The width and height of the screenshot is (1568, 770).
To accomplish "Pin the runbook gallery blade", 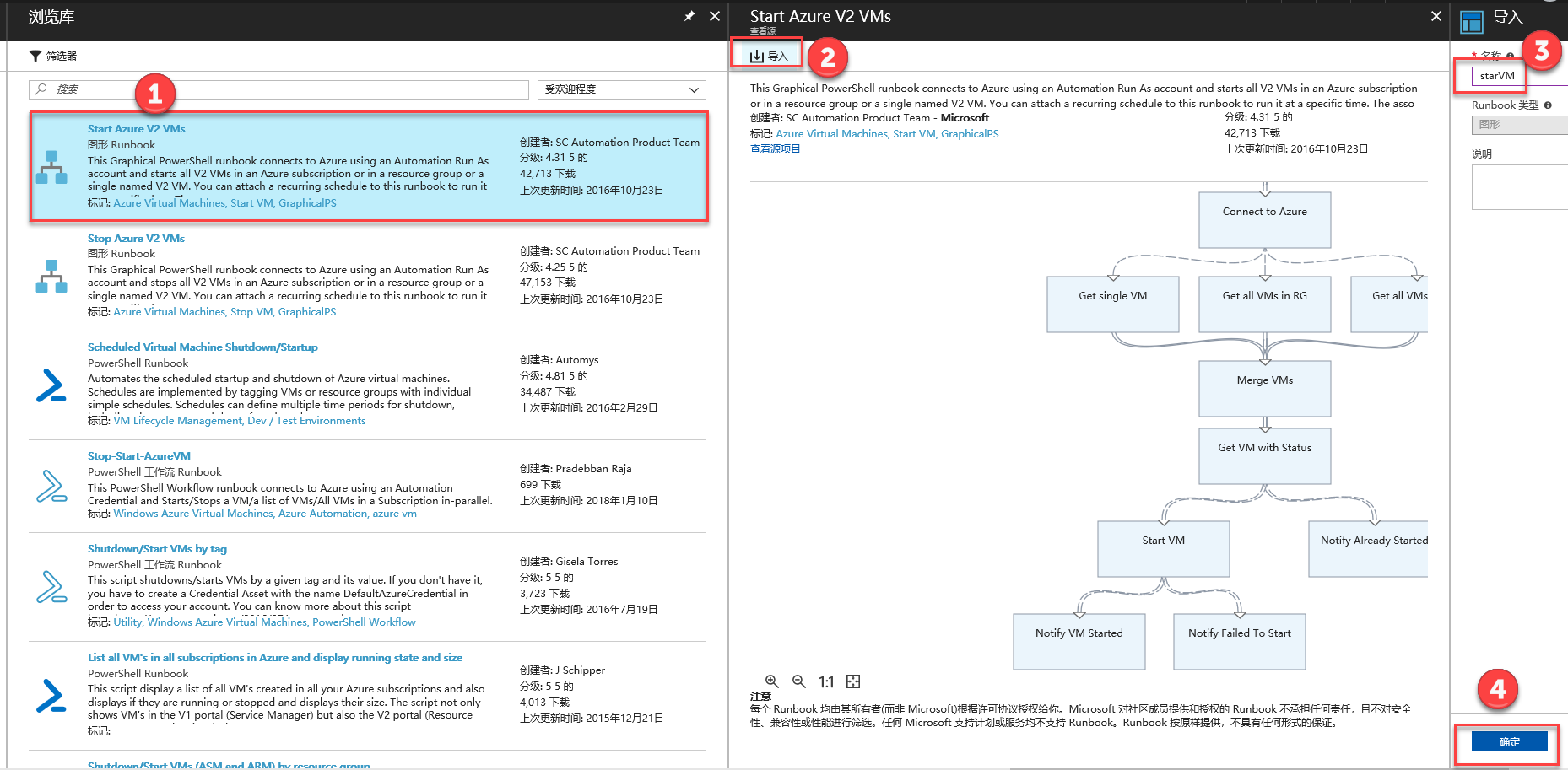I will click(x=689, y=16).
